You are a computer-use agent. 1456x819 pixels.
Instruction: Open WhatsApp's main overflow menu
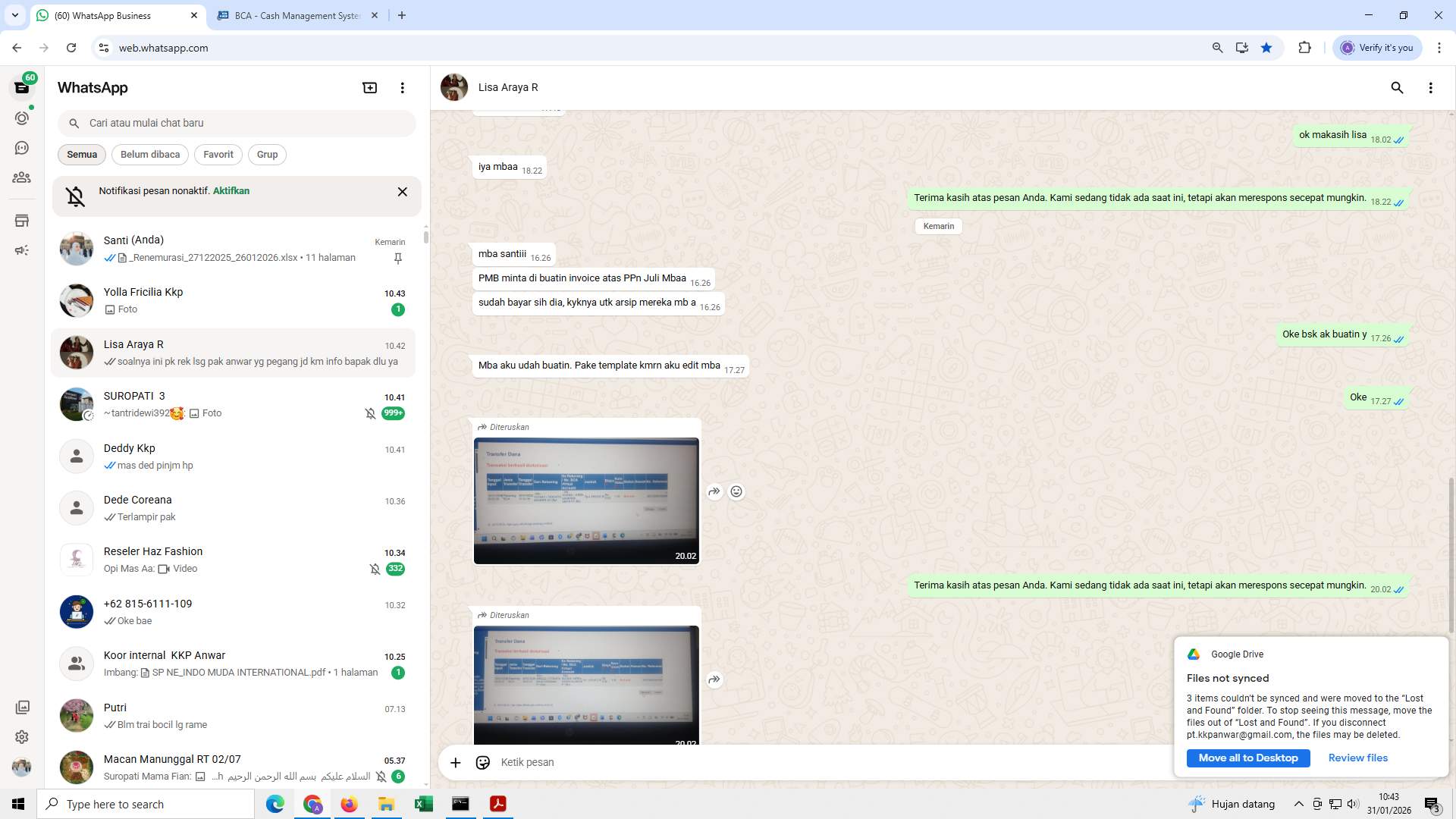tap(402, 87)
